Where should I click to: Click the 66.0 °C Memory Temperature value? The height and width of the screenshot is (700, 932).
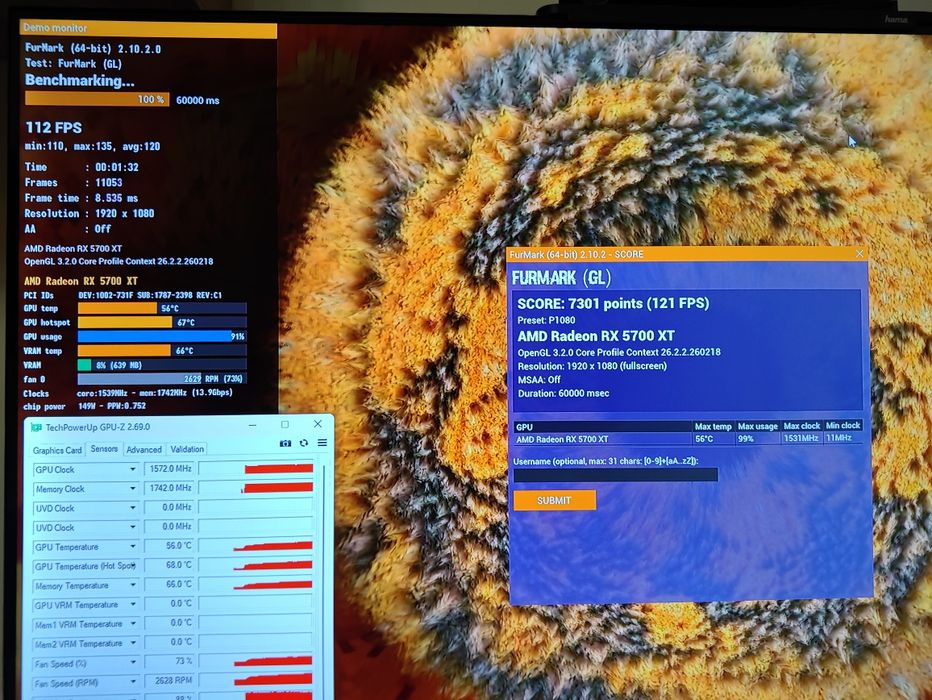[170, 584]
